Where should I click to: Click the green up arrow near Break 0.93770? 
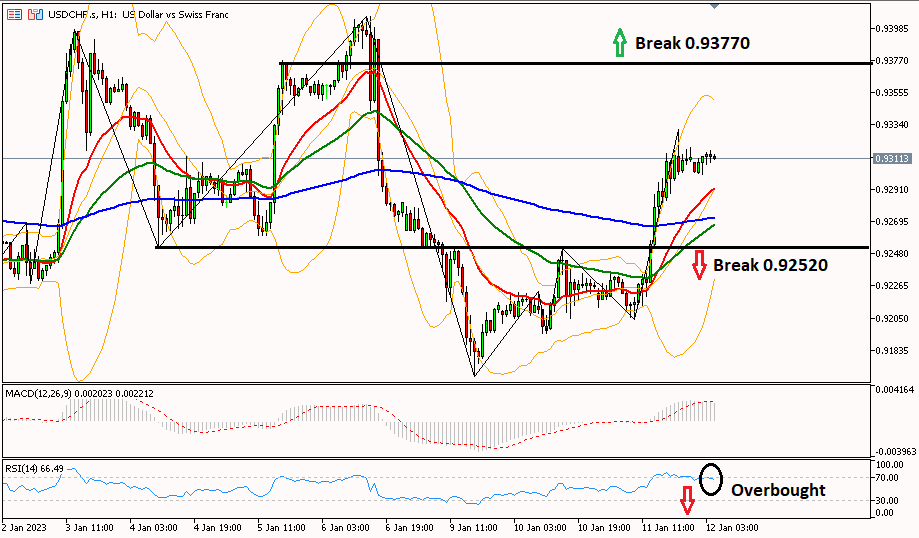[619, 42]
